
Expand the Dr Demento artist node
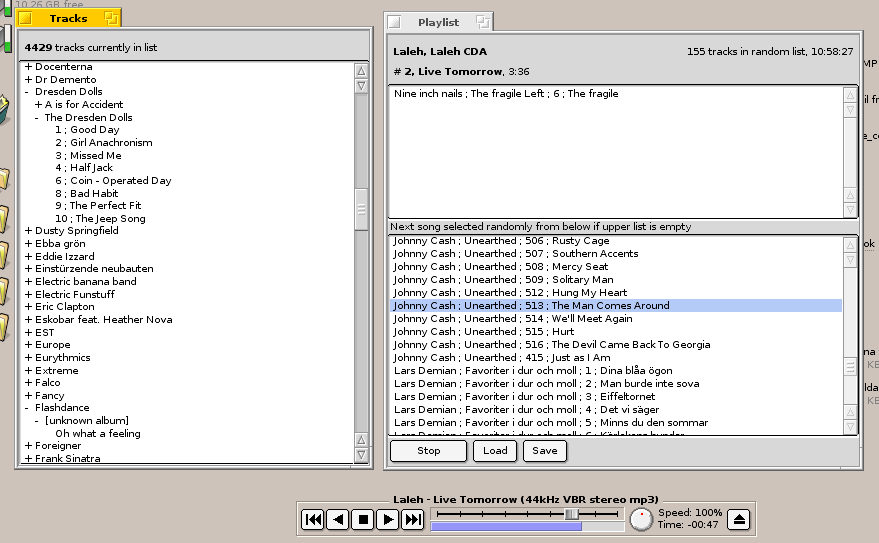click(28, 80)
